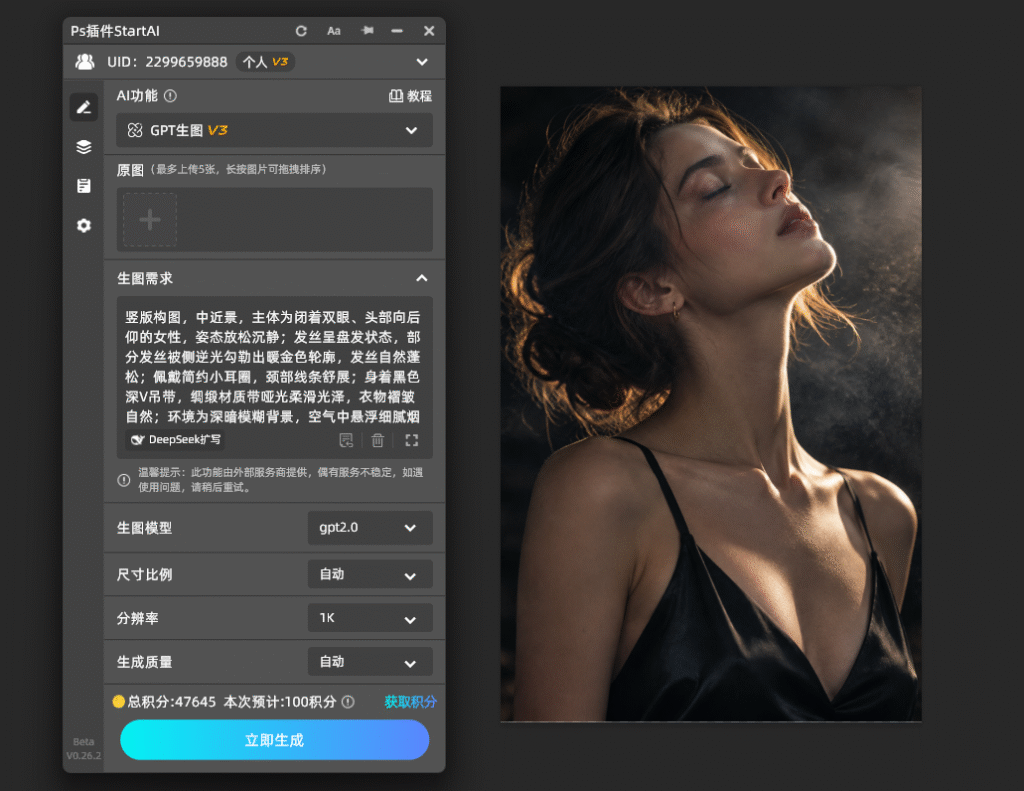Image resolution: width=1024 pixels, height=791 pixels.
Task: Click the Beta V0.26.2 version label
Action: 84,749
